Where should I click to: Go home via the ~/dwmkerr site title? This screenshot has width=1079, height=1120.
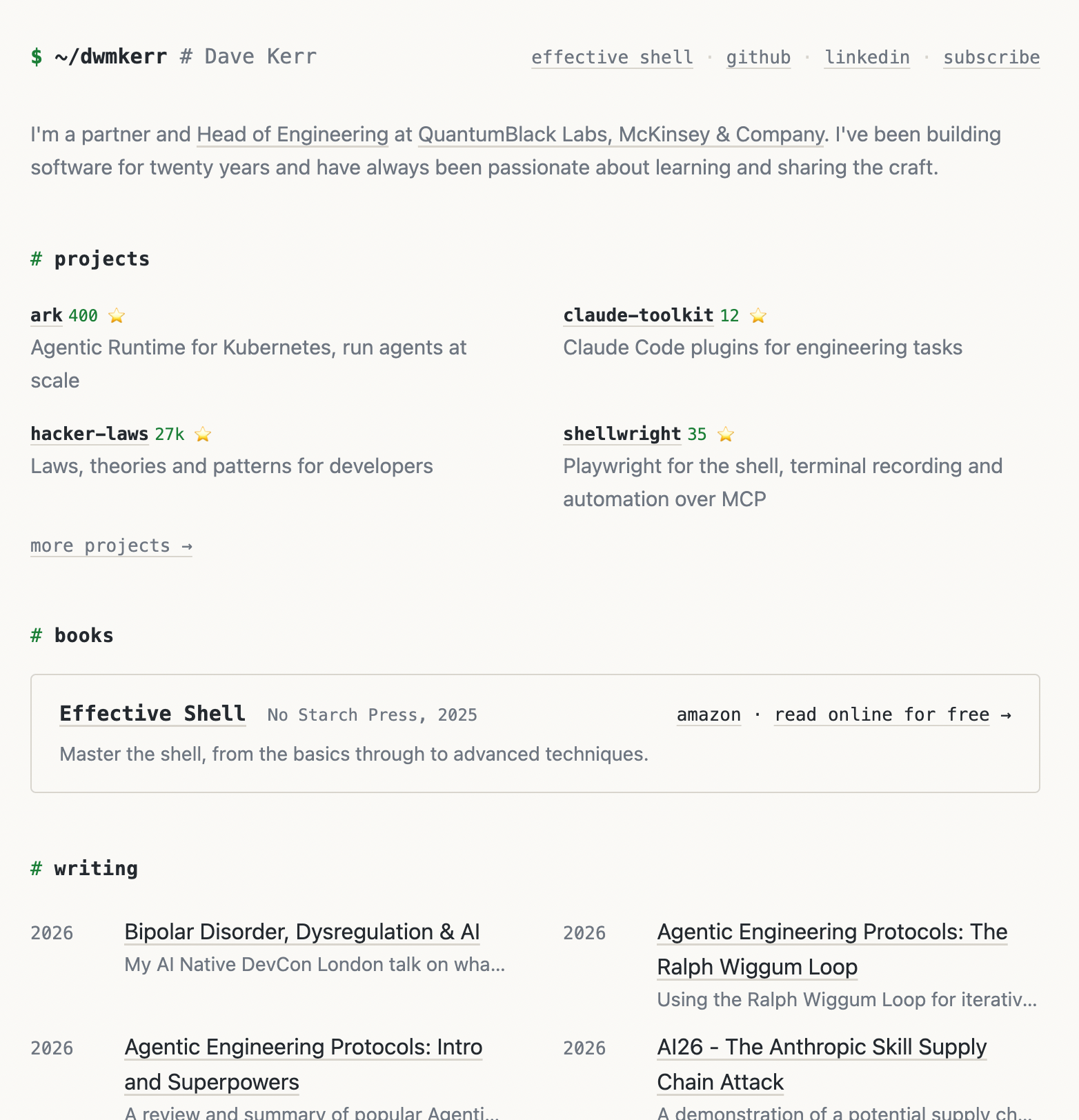pyautogui.click(x=110, y=57)
